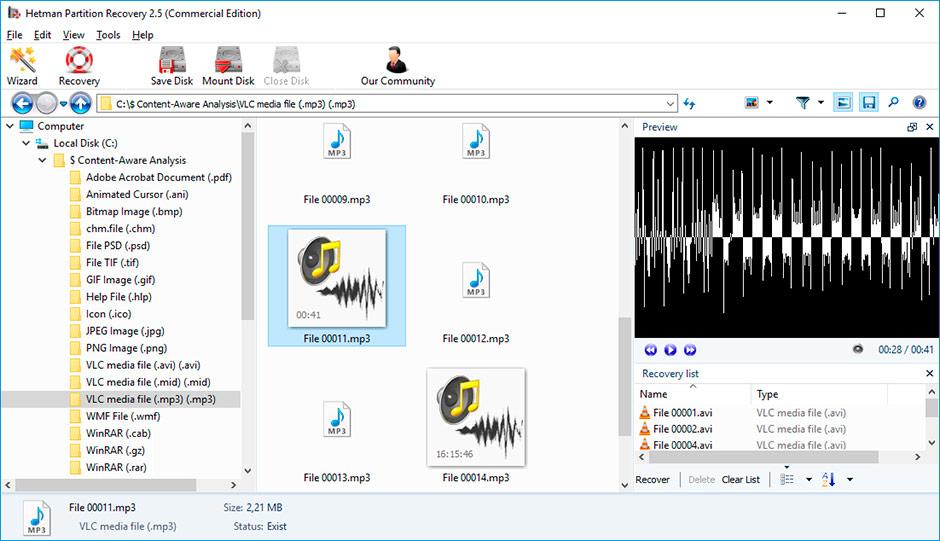Sort recovery list by Name column
The width and height of the screenshot is (940, 541).
(692, 394)
